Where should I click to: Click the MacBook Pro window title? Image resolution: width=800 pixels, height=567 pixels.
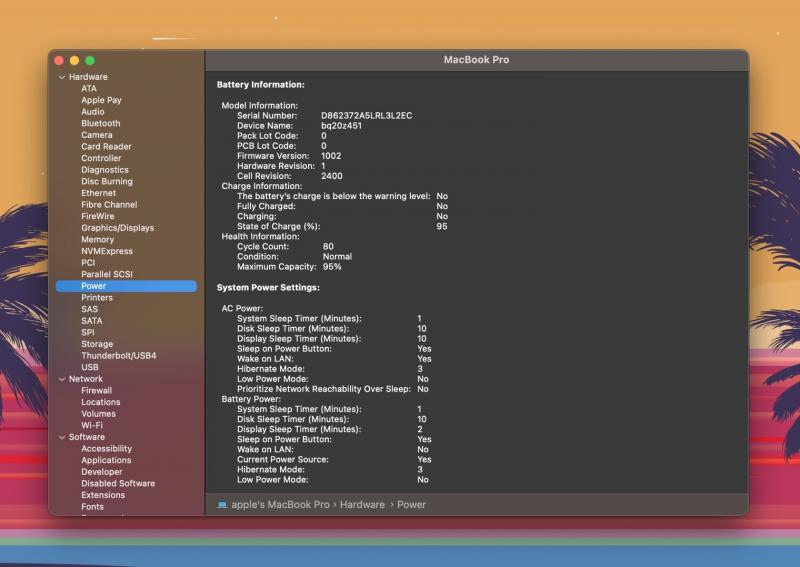(476, 60)
